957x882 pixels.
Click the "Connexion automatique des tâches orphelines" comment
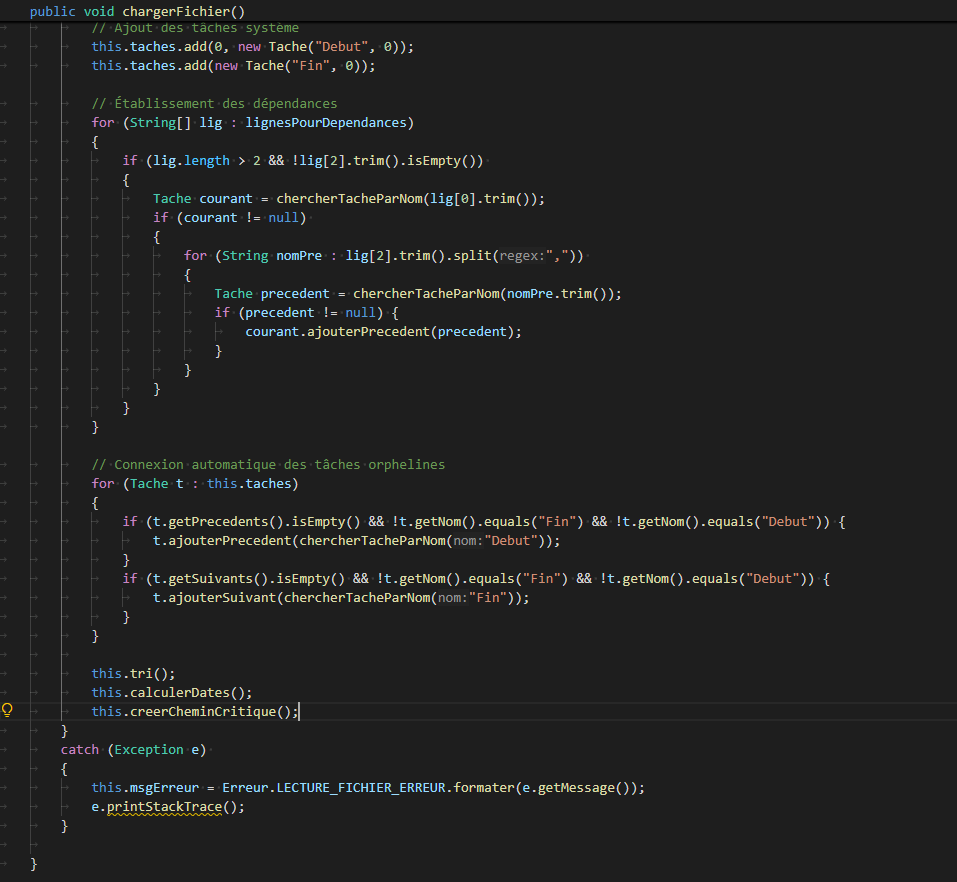(268, 464)
